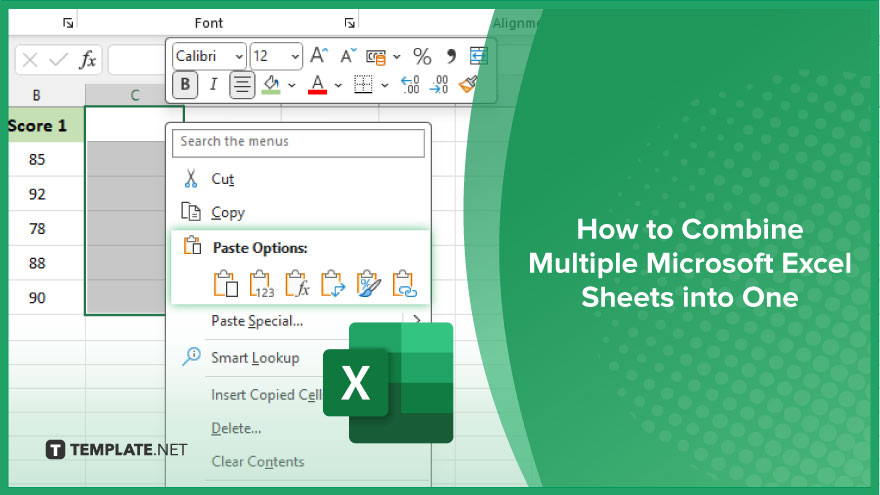Click the Copy pages icon
This screenshot has height=495, width=880.
191,212
